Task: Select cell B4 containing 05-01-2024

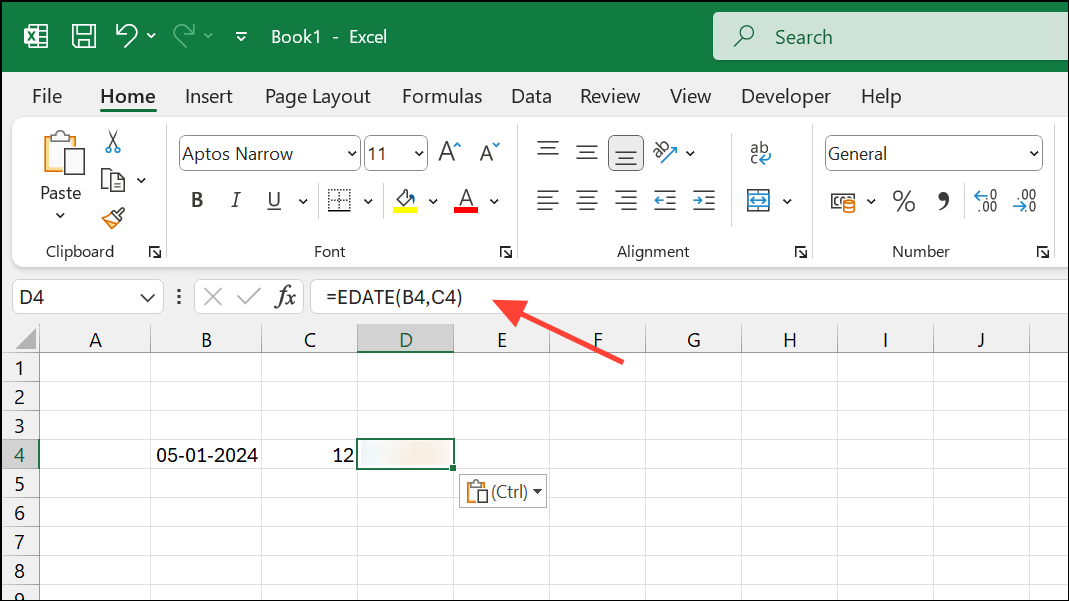Action: point(206,455)
